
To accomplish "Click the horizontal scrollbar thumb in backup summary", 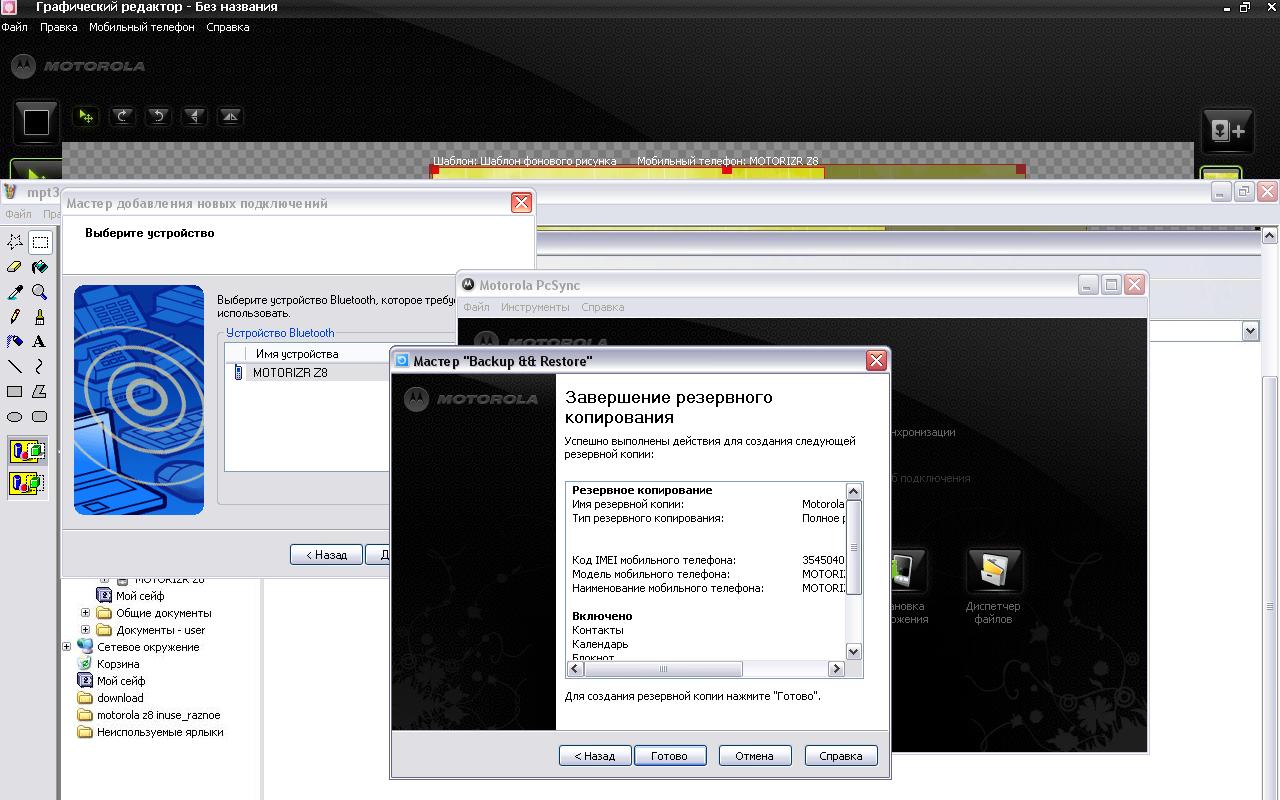I will pyautogui.click(x=662, y=669).
